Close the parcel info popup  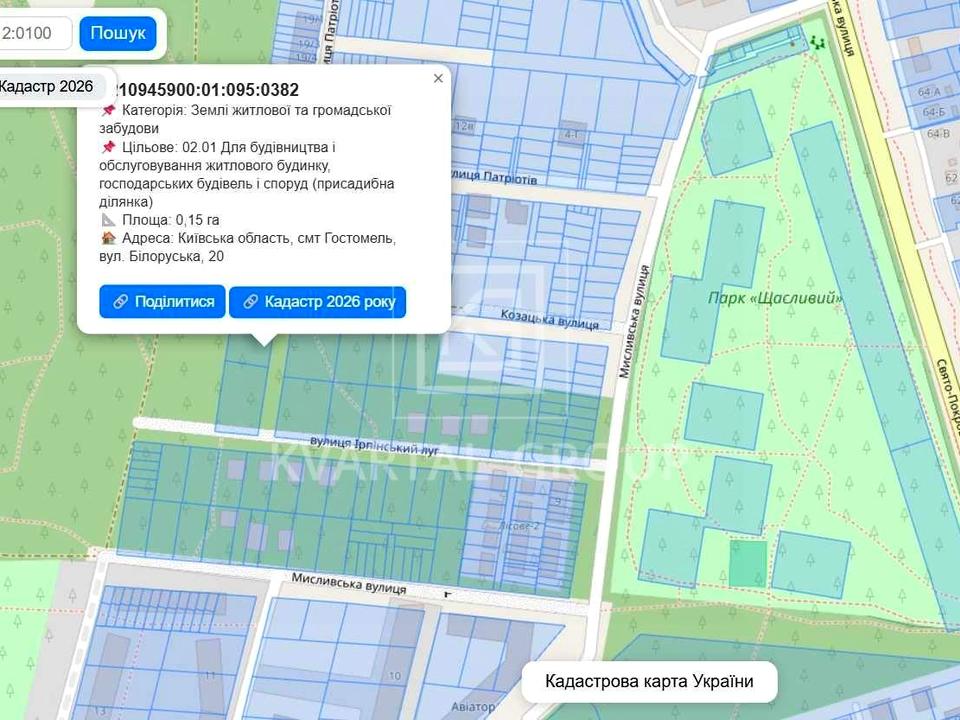(438, 78)
